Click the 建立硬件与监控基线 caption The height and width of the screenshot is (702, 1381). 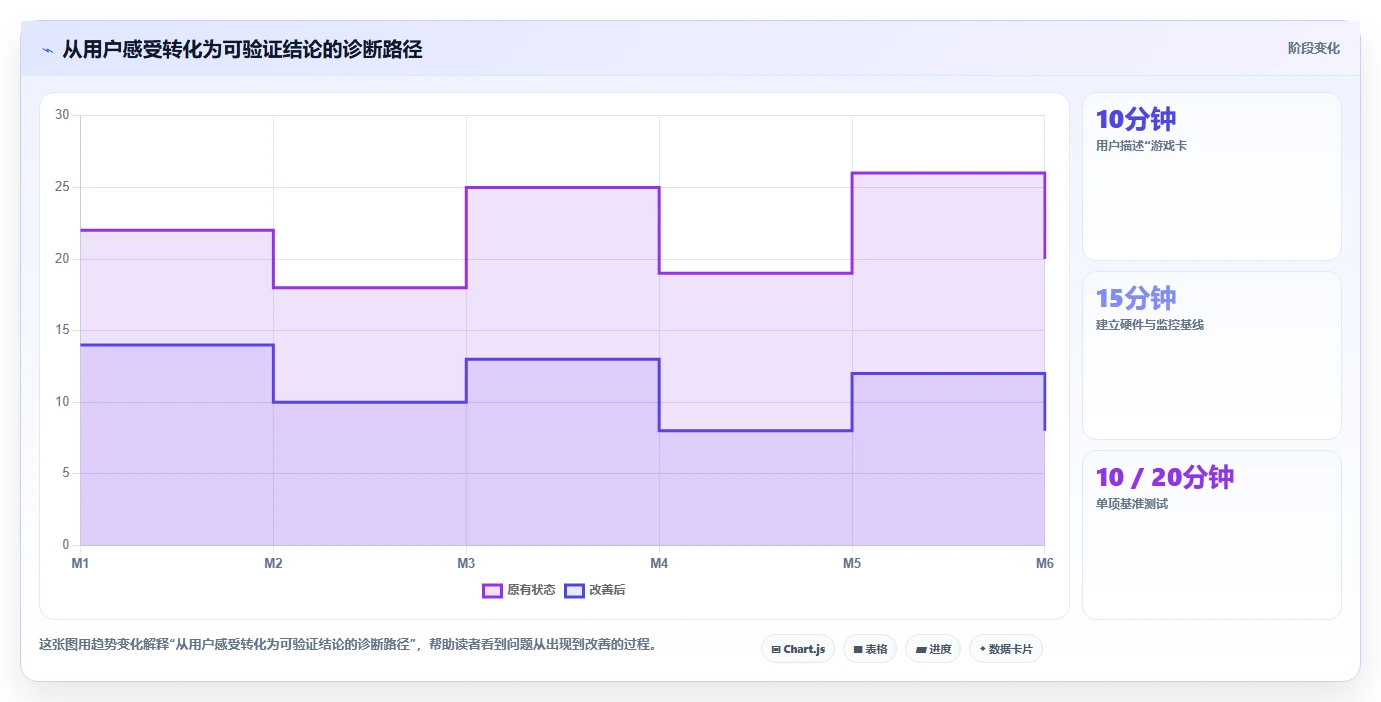click(1149, 325)
